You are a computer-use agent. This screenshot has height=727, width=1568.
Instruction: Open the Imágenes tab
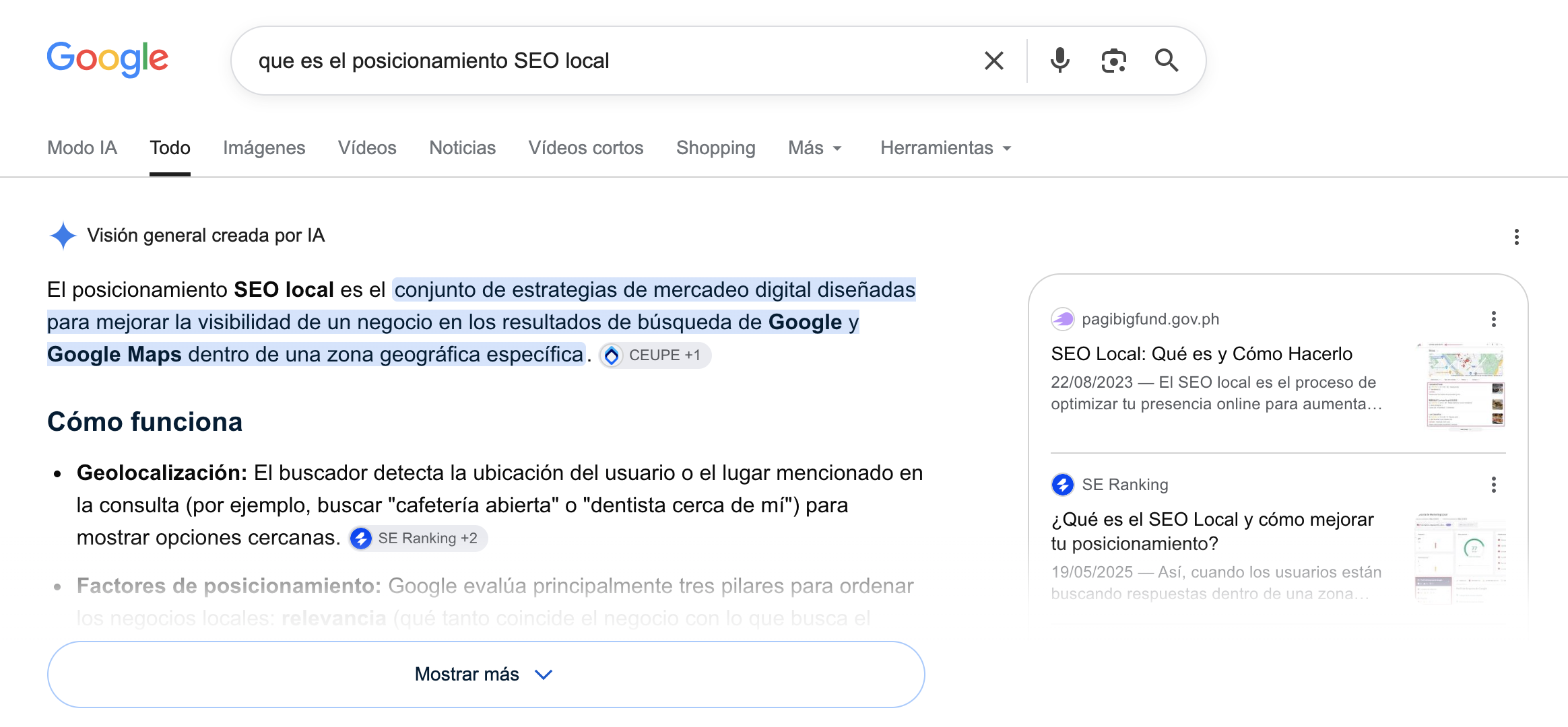(x=264, y=148)
